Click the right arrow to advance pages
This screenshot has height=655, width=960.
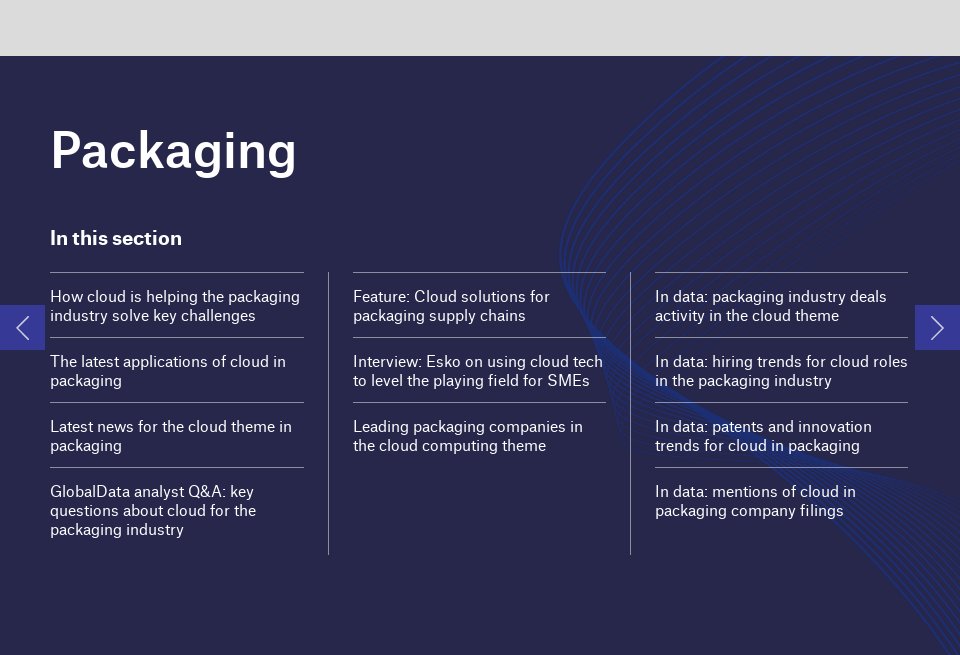point(938,327)
